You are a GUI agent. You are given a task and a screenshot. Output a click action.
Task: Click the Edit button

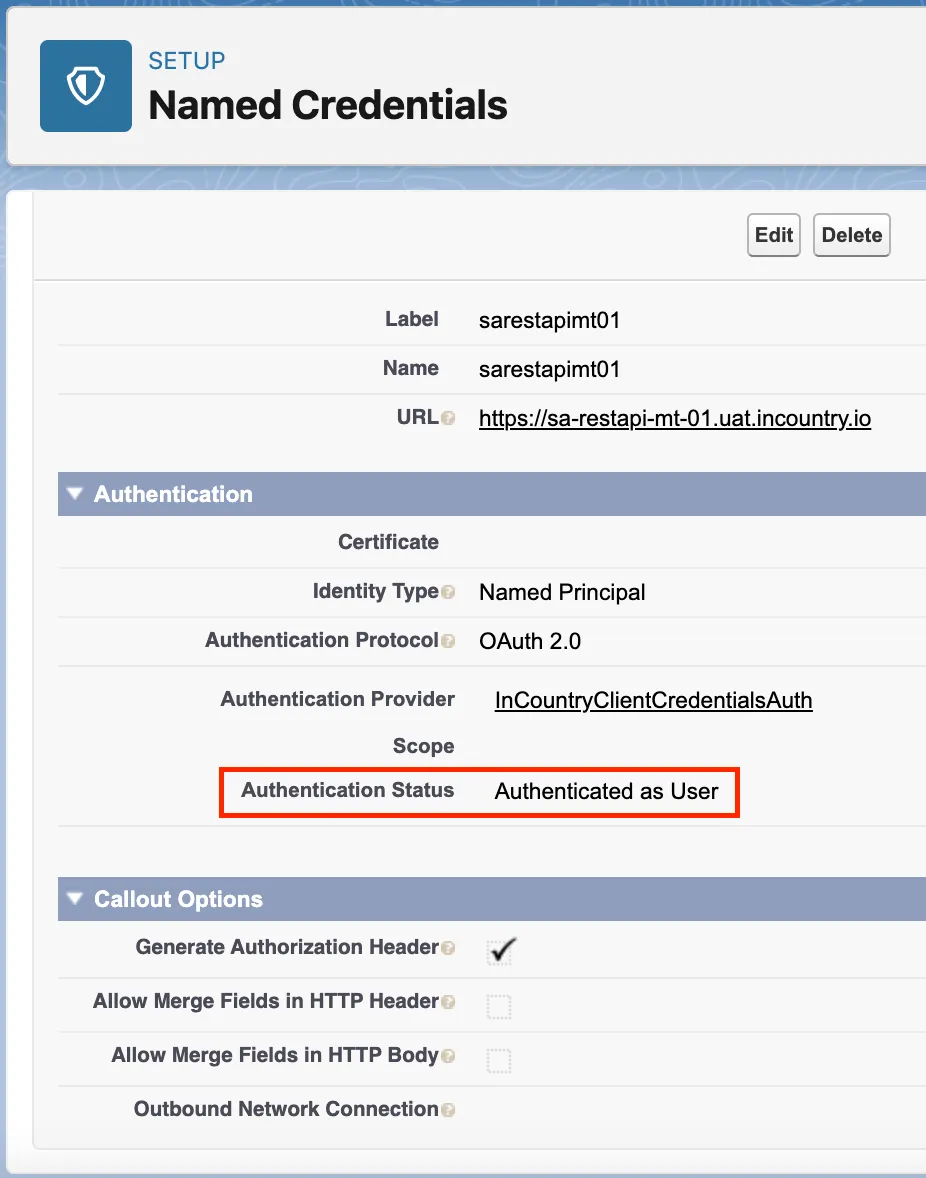[x=774, y=235]
